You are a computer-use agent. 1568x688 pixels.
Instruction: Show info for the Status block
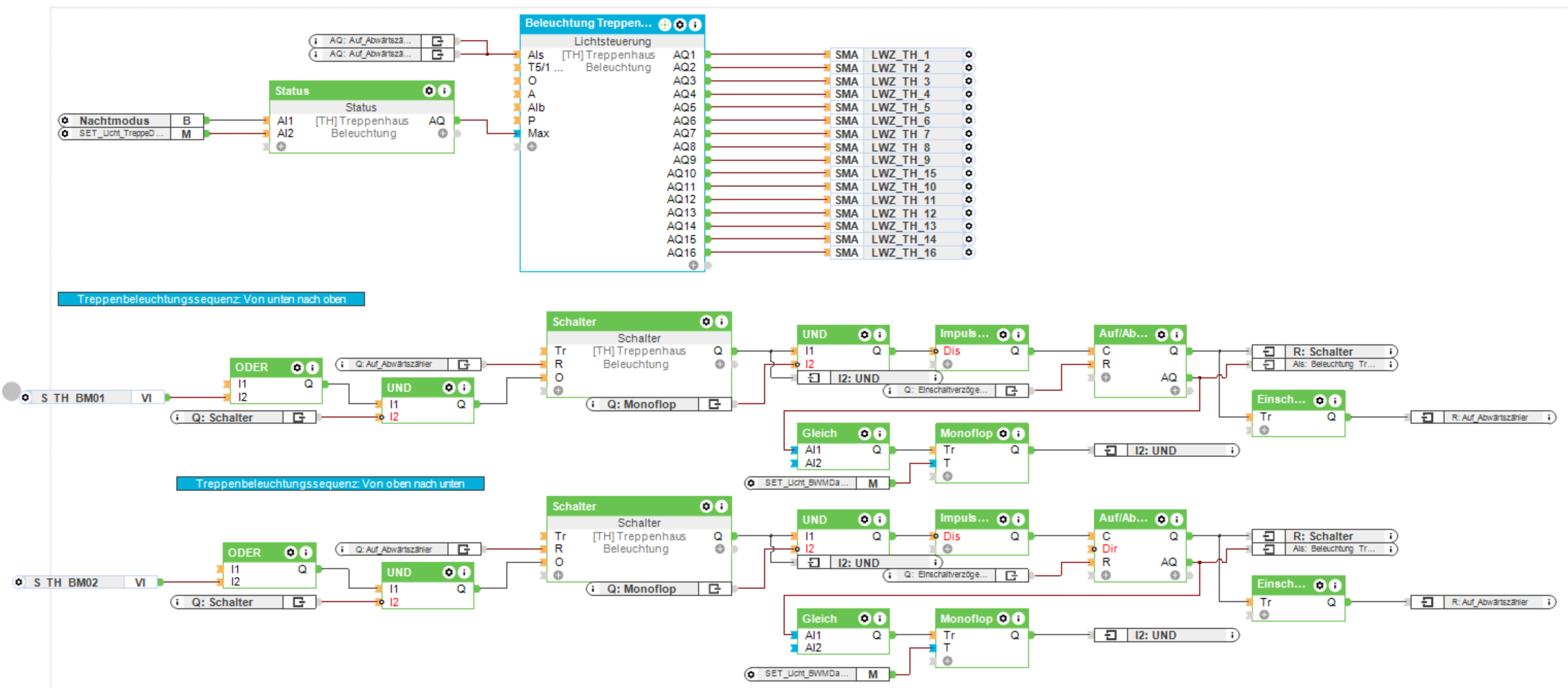pyautogui.click(x=444, y=91)
